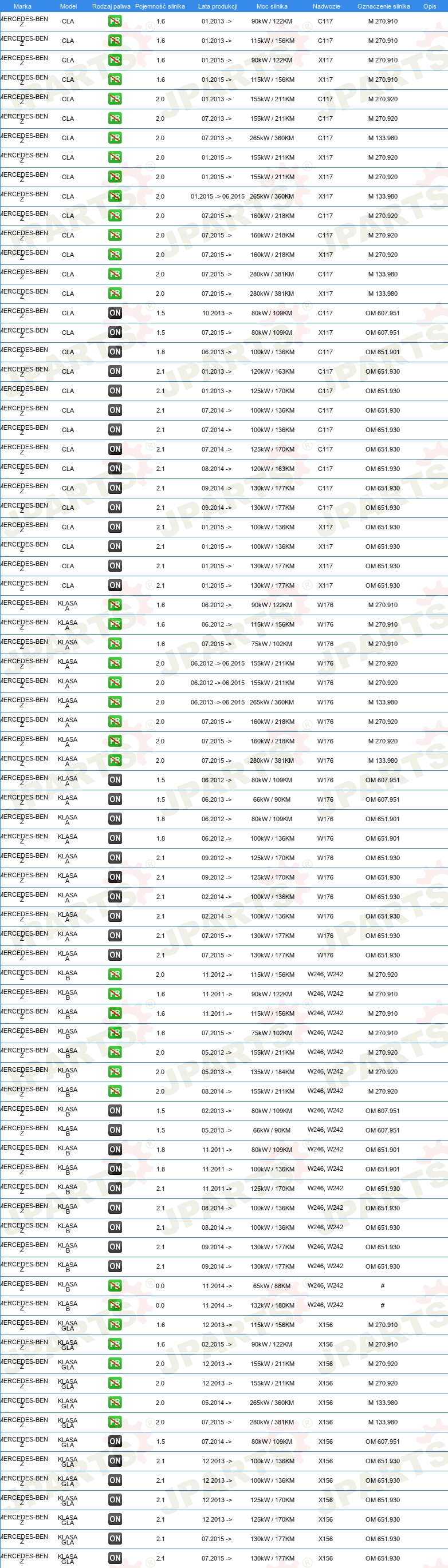This screenshot has height=1568, width=448.
Task: Click the Nadwozie column header
Action: pyautogui.click(x=326, y=6)
